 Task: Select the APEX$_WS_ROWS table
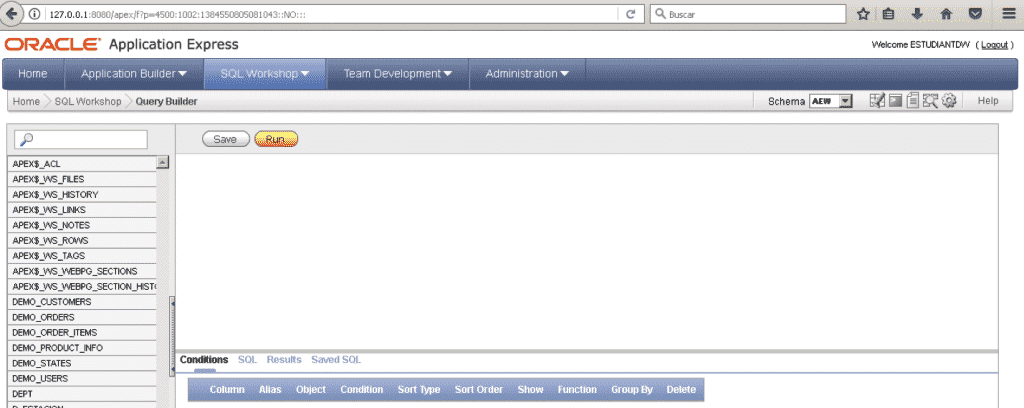point(82,240)
